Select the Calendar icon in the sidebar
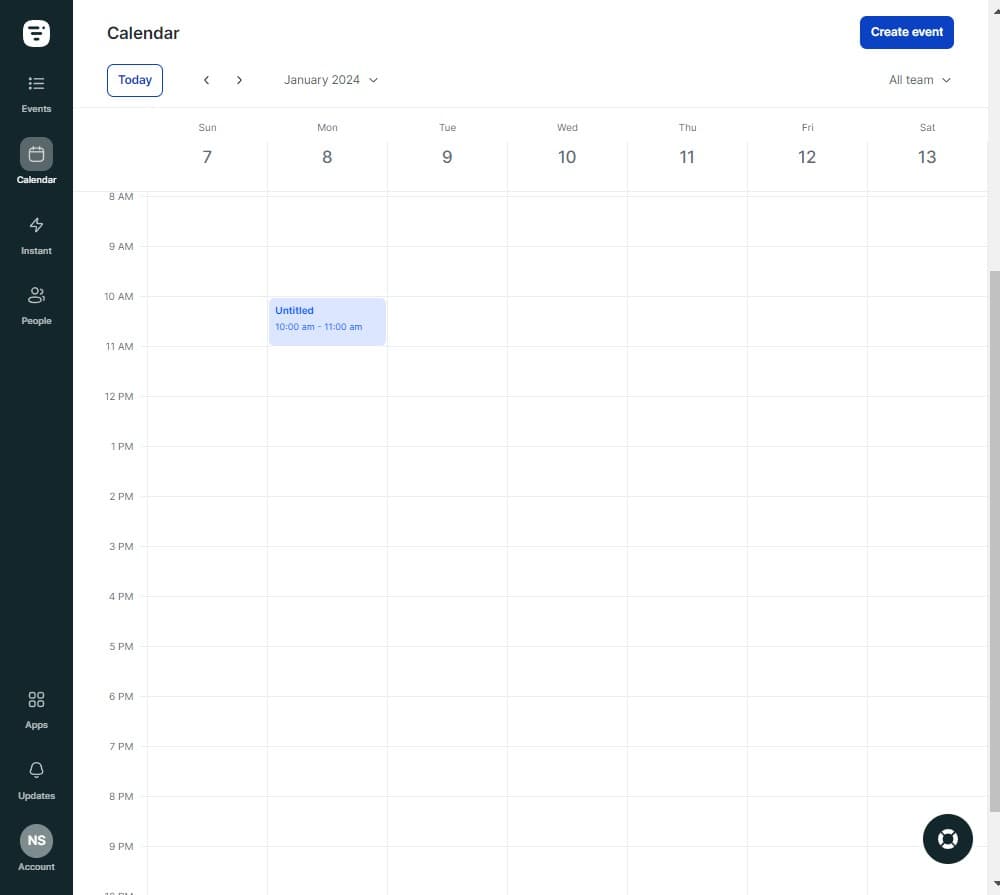Viewport: 1000px width, 895px height. tap(36, 155)
